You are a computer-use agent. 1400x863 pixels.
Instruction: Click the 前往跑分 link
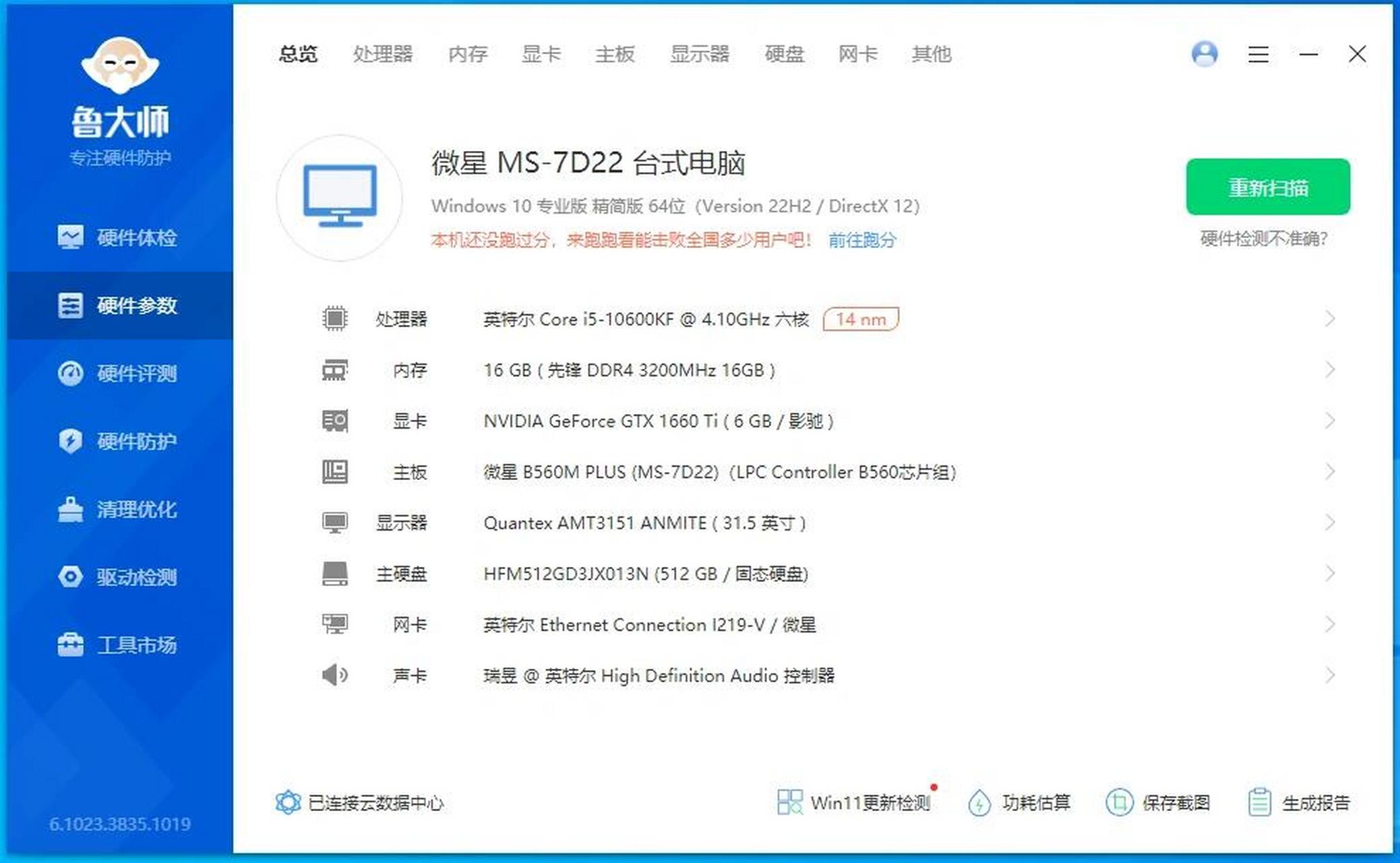point(862,240)
